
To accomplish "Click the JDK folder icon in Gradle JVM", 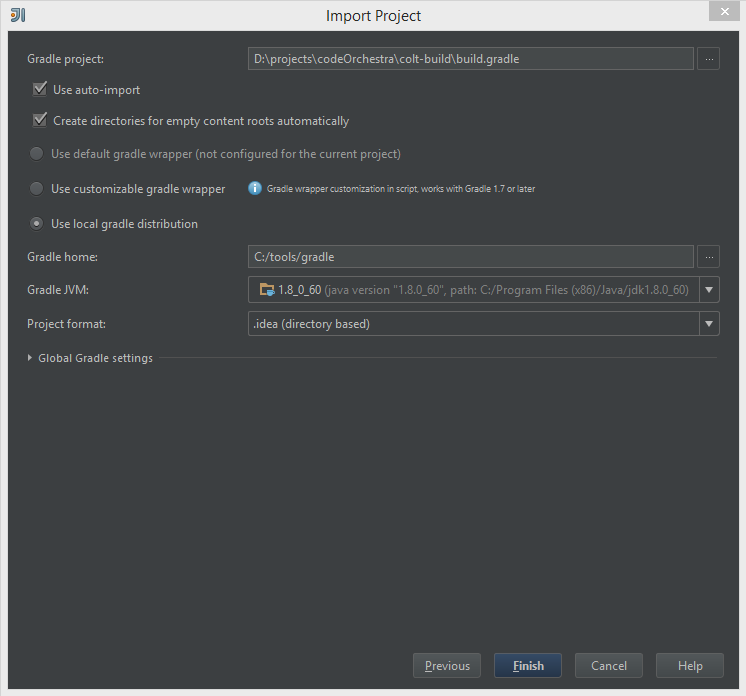I will tap(266, 290).
